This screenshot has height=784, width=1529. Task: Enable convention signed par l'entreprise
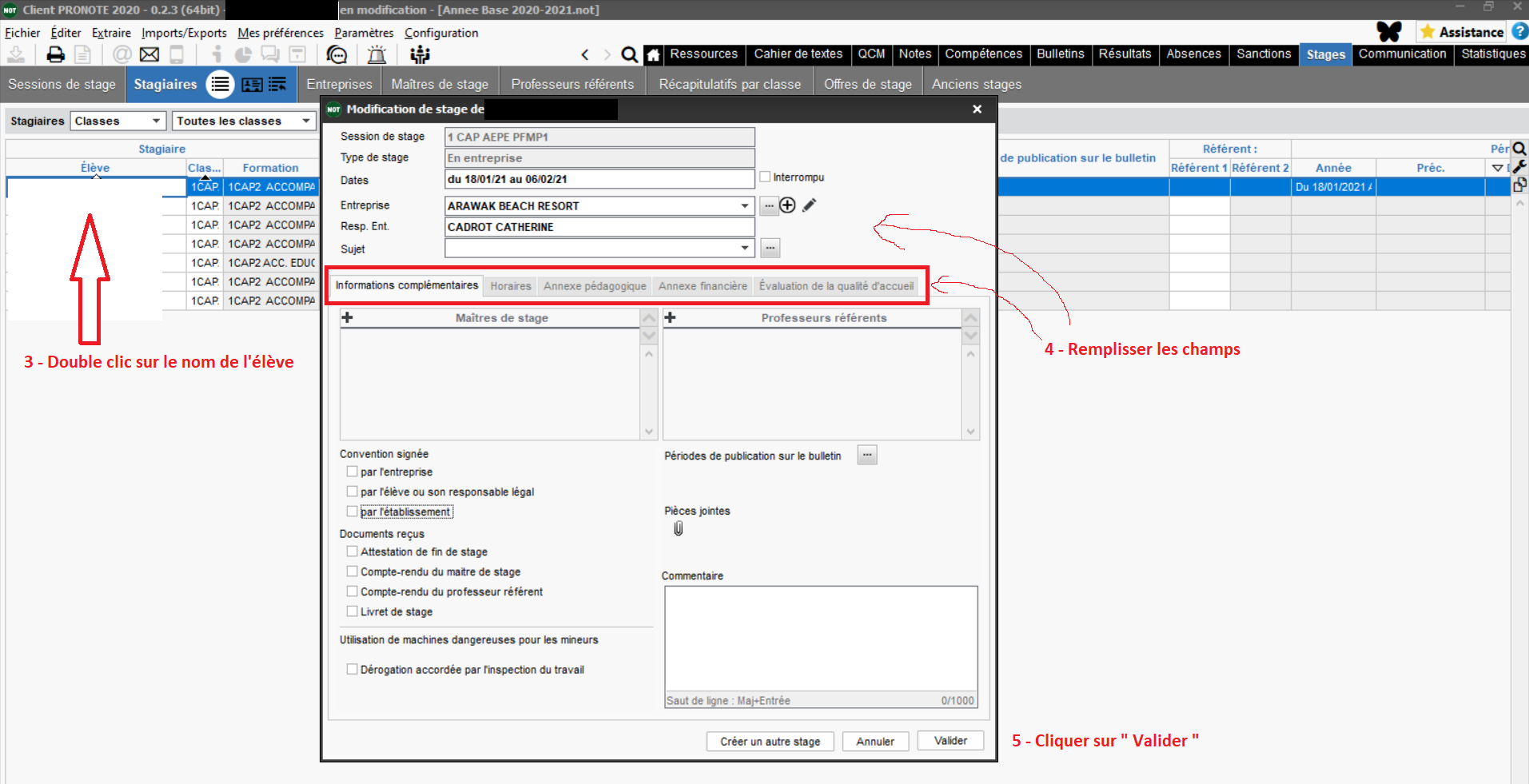pos(352,472)
